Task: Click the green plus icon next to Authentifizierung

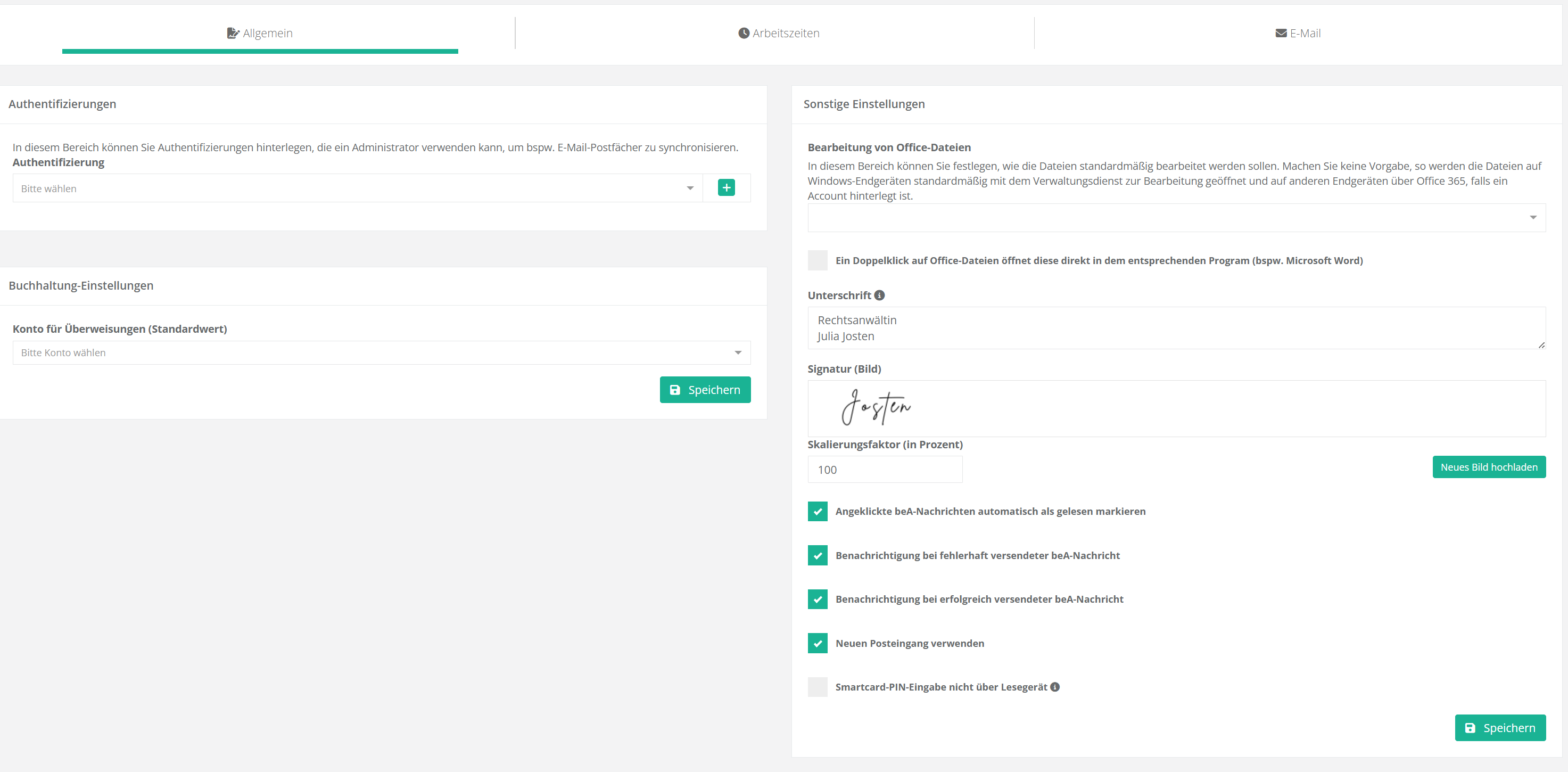Action: click(726, 187)
